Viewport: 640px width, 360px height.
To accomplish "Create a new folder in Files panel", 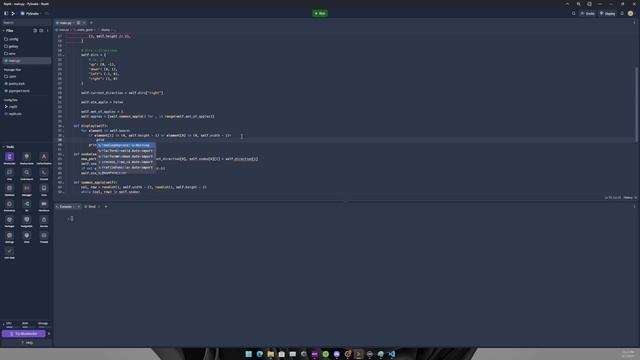I will click(x=41, y=31).
